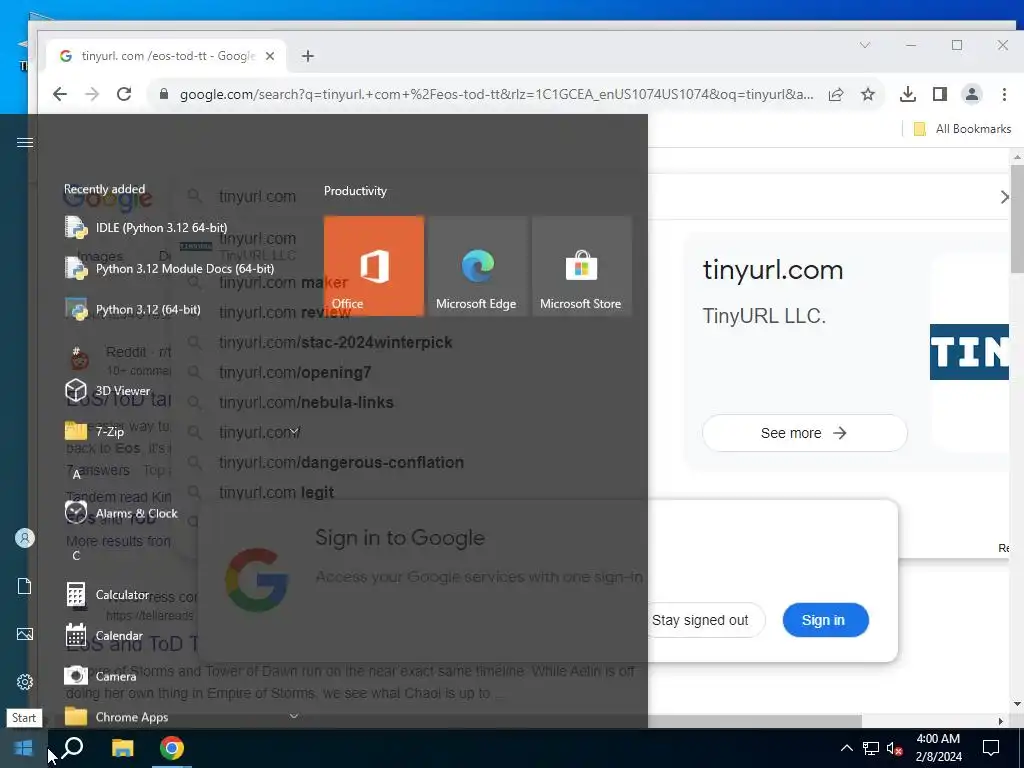Click the tinyurl.com knowledge panel title
Image resolution: width=1024 pixels, height=768 pixels.
tap(773, 270)
